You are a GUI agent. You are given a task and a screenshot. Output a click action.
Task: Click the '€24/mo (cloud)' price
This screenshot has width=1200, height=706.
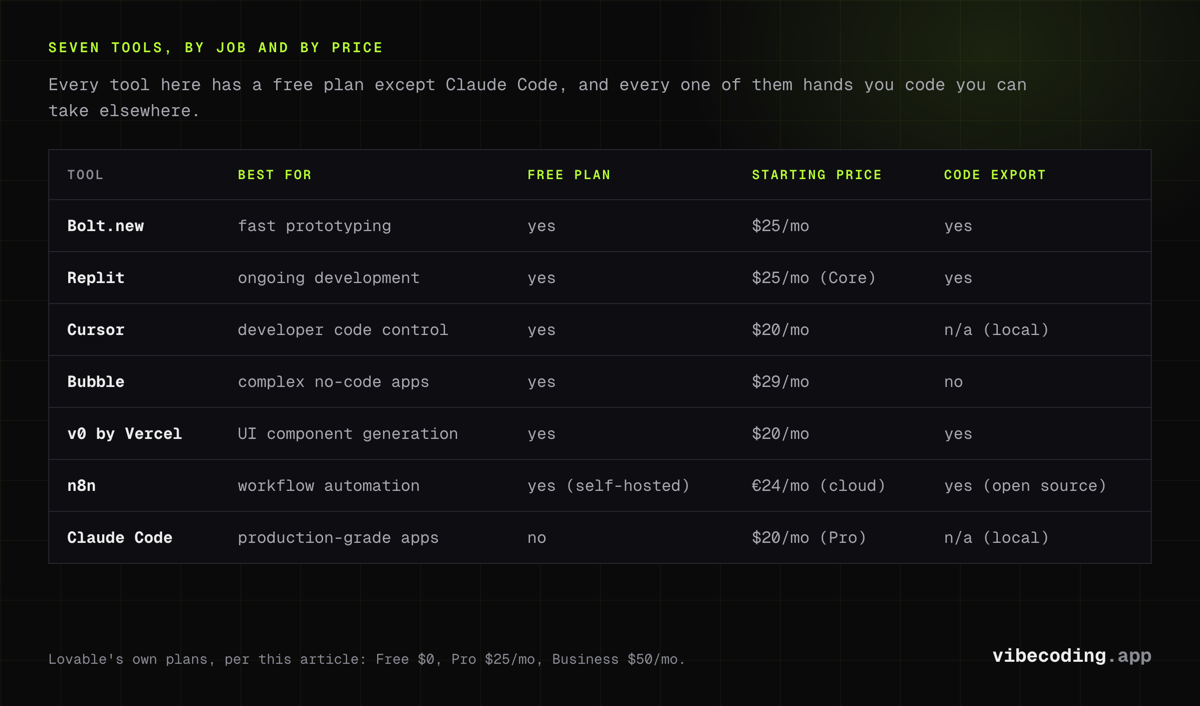(819, 486)
